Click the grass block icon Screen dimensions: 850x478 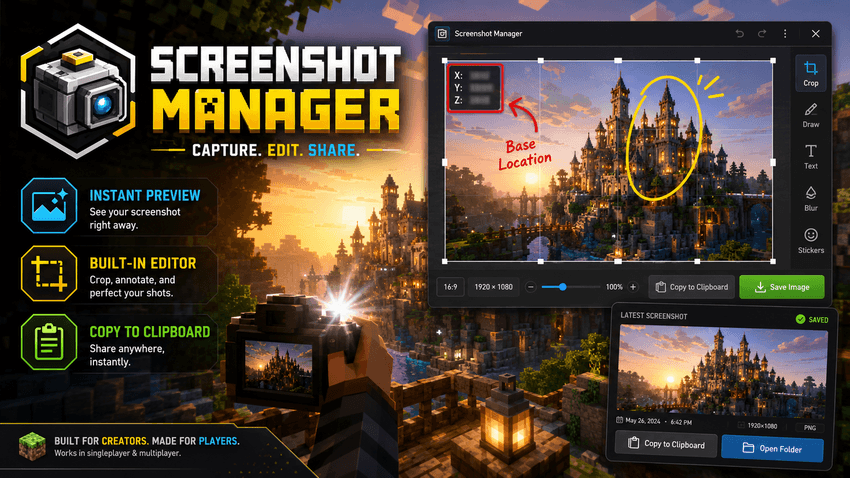point(33,446)
